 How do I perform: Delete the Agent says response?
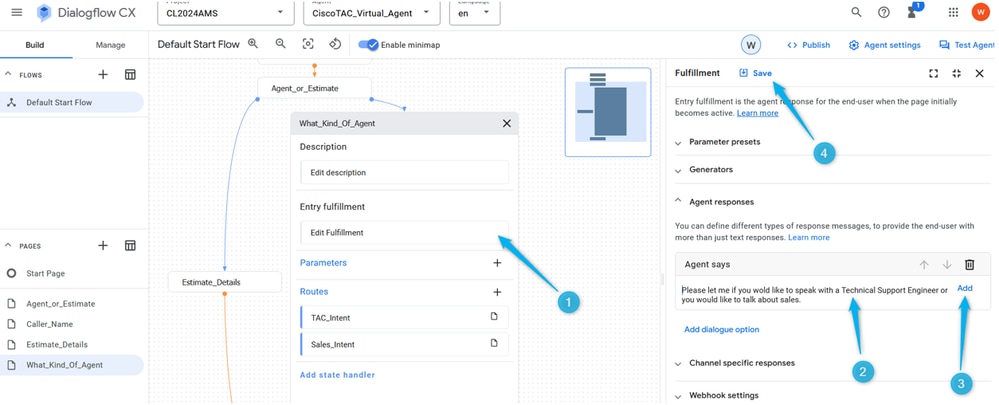point(969,264)
